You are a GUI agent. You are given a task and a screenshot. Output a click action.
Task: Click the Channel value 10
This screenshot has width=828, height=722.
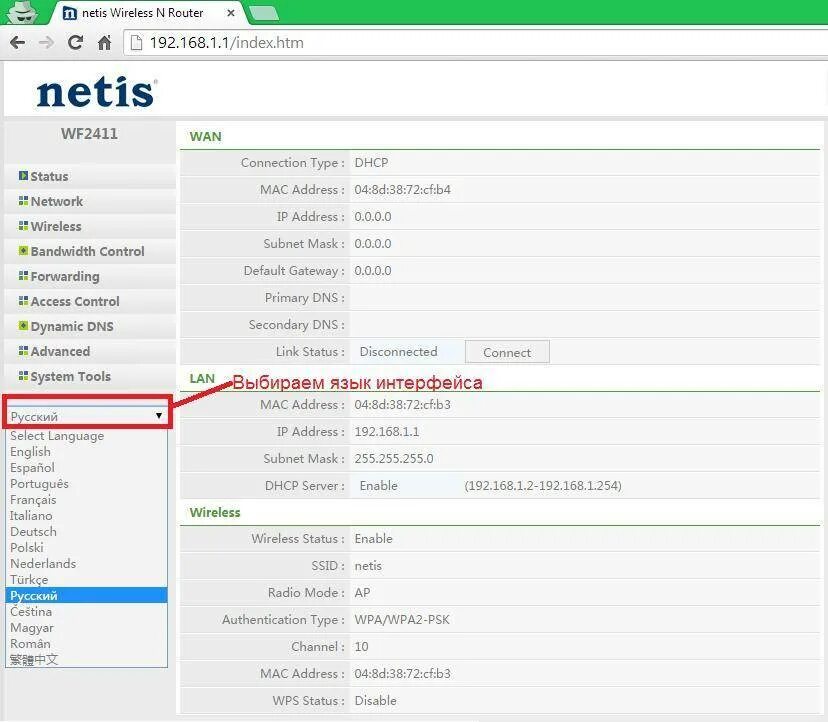361,646
